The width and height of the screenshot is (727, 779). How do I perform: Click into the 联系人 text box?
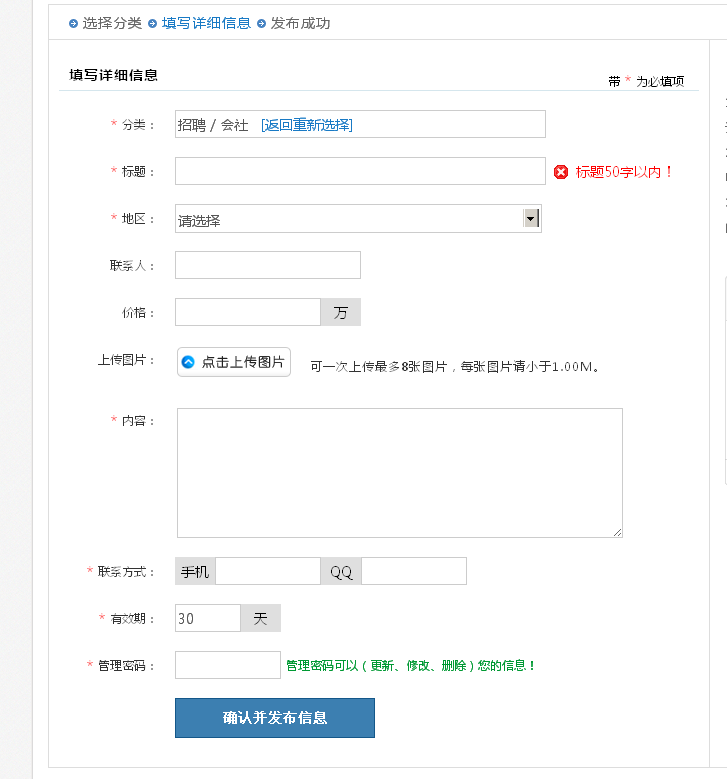click(x=267, y=265)
